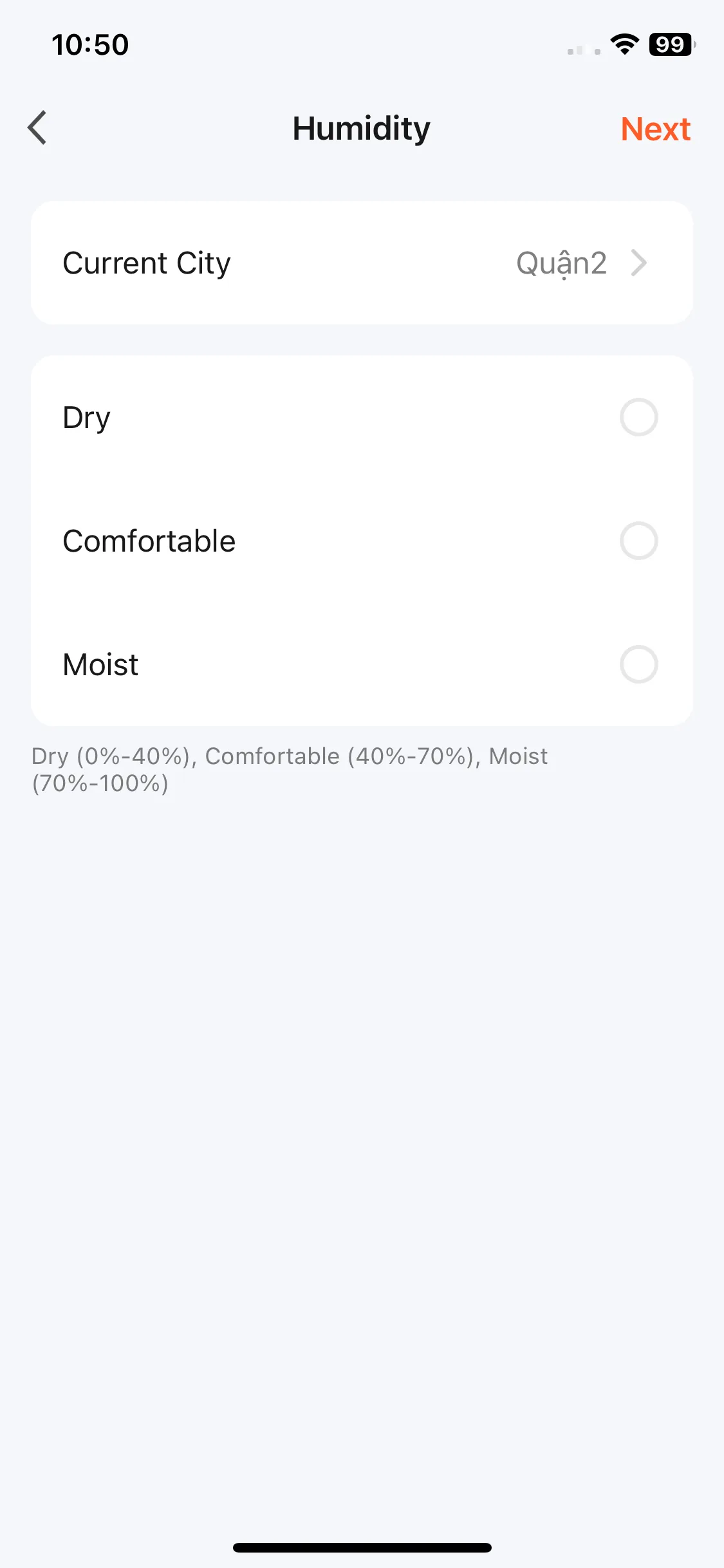This screenshot has width=724, height=1568.
Task: Tap the Humidity page title
Action: [x=361, y=128]
